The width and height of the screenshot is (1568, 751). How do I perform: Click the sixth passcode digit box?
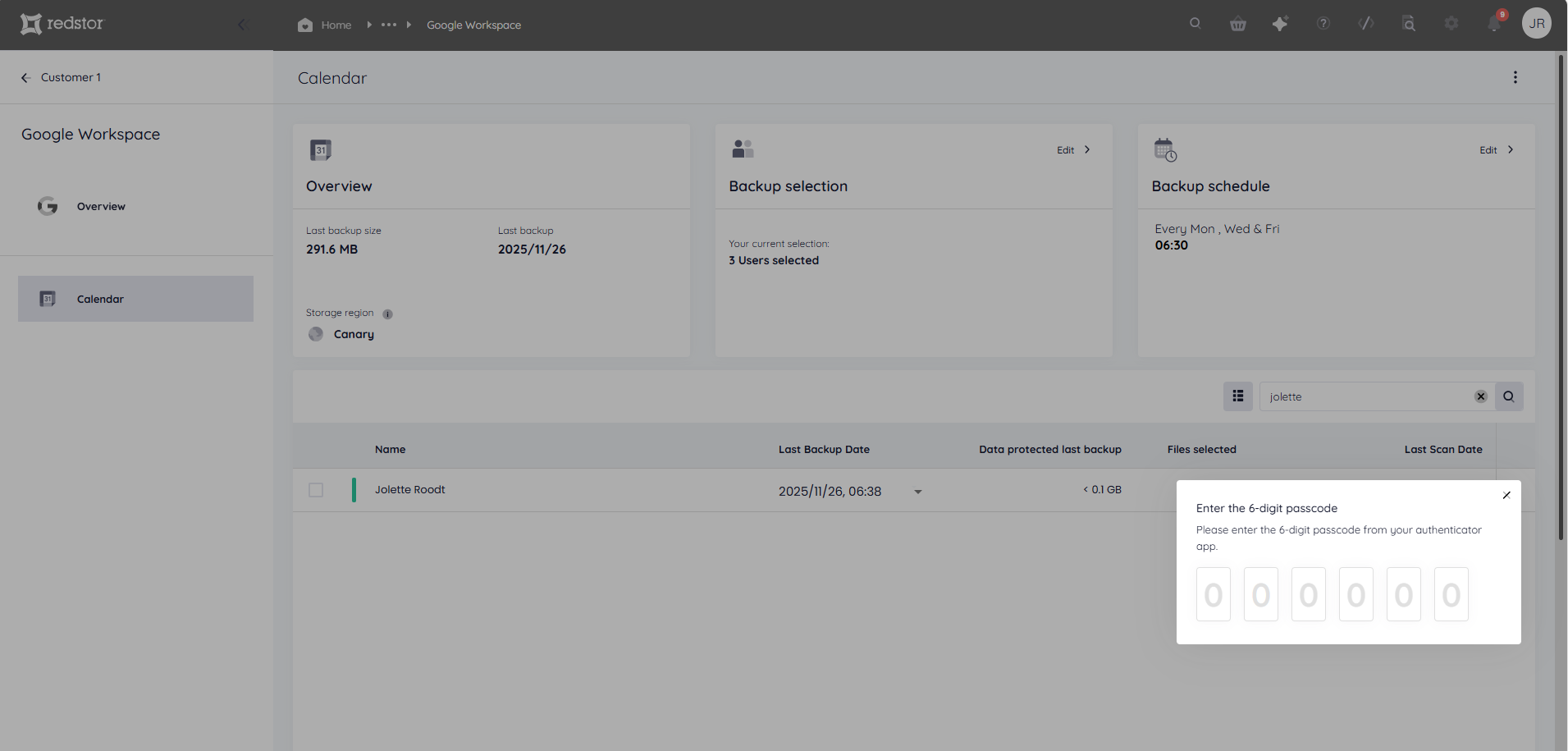click(x=1451, y=594)
